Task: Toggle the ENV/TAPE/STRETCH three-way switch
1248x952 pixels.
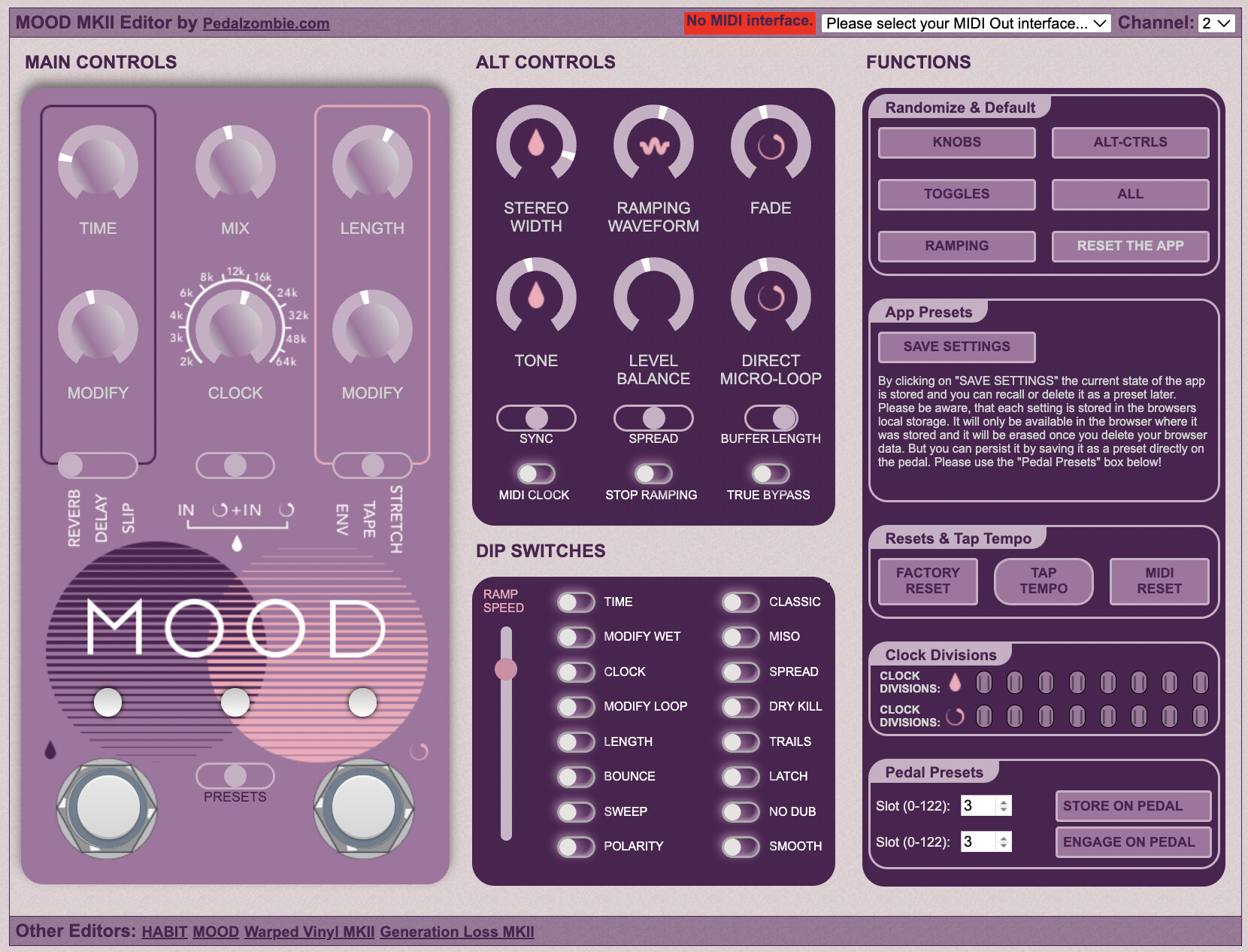Action: [372, 465]
